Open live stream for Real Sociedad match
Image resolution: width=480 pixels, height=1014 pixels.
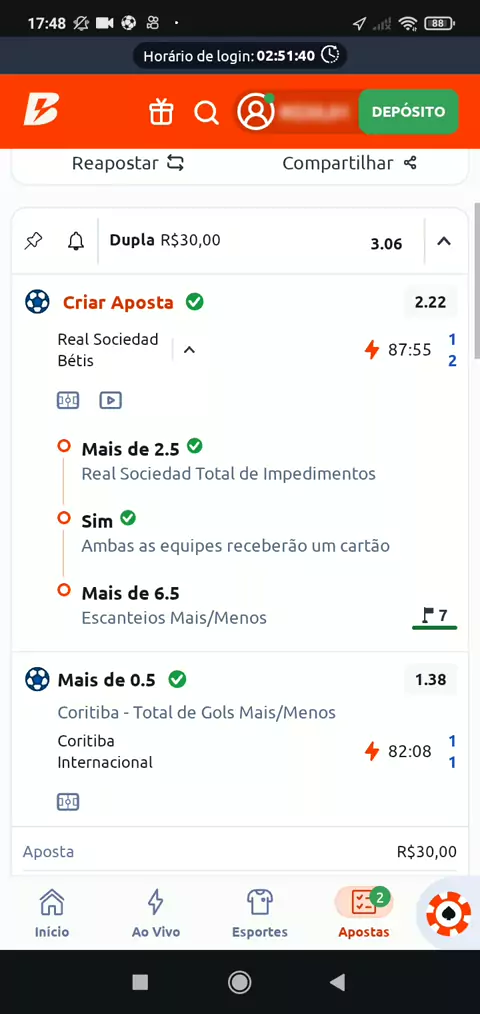point(111,400)
